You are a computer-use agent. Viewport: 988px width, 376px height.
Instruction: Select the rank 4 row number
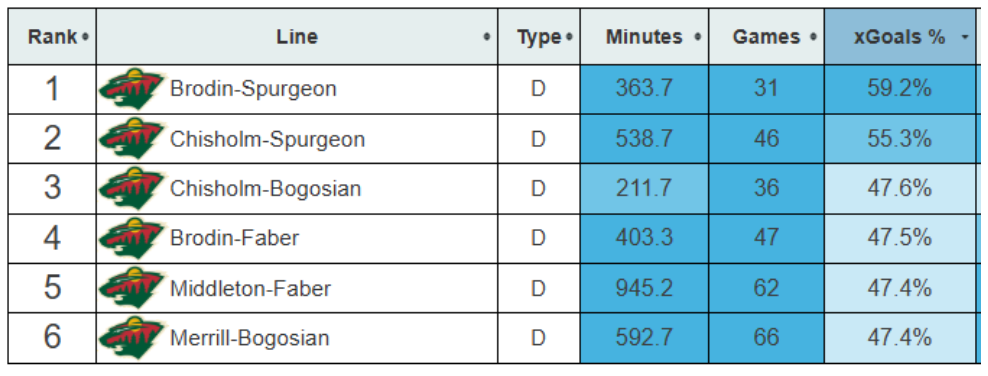point(52,238)
